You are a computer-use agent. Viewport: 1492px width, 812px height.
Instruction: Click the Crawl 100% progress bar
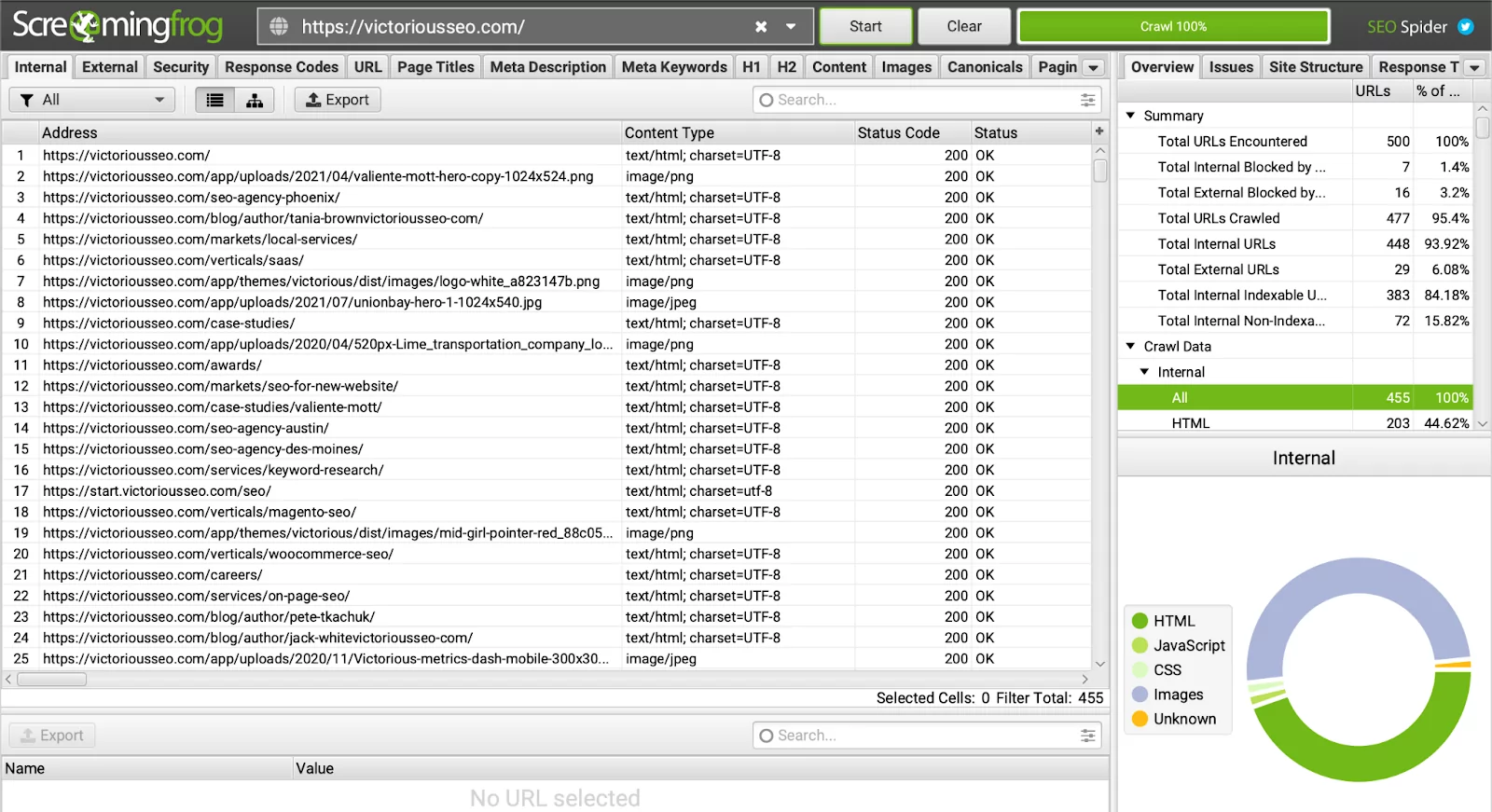coord(1173,27)
